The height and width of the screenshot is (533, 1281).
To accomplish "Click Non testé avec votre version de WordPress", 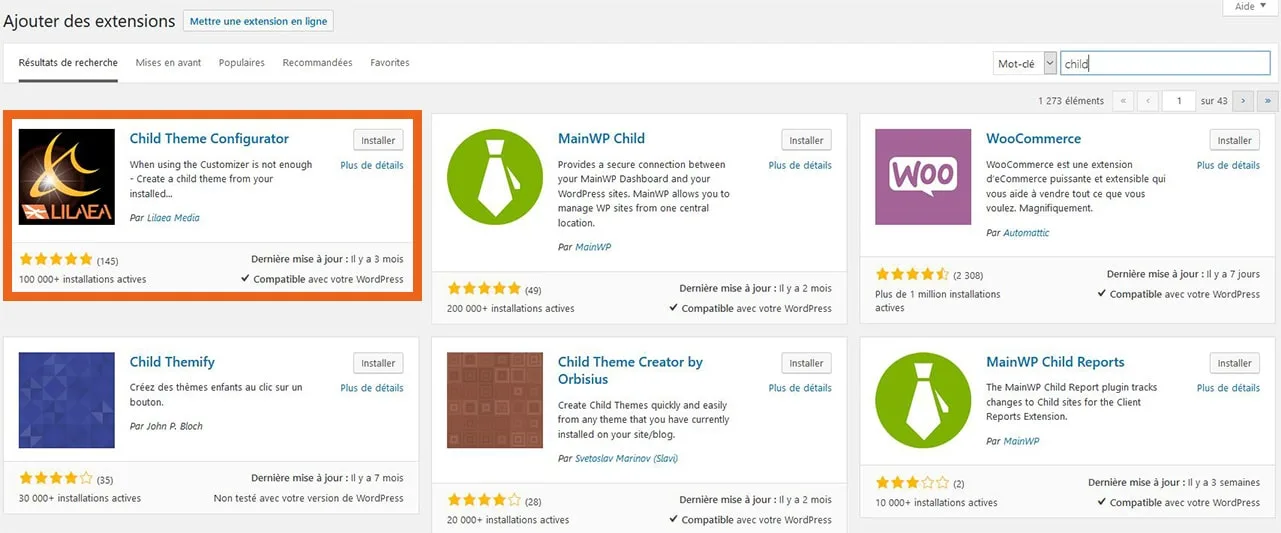I will point(309,498).
